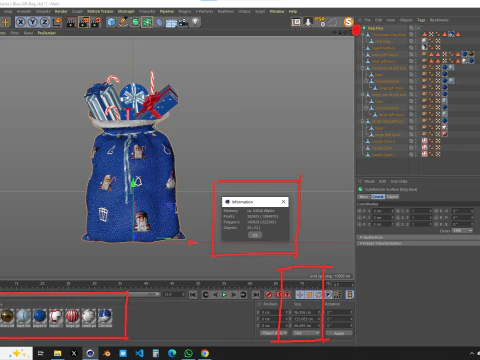Select the Candy Cane.2 object
480x360 pixels.
(x=383, y=141)
